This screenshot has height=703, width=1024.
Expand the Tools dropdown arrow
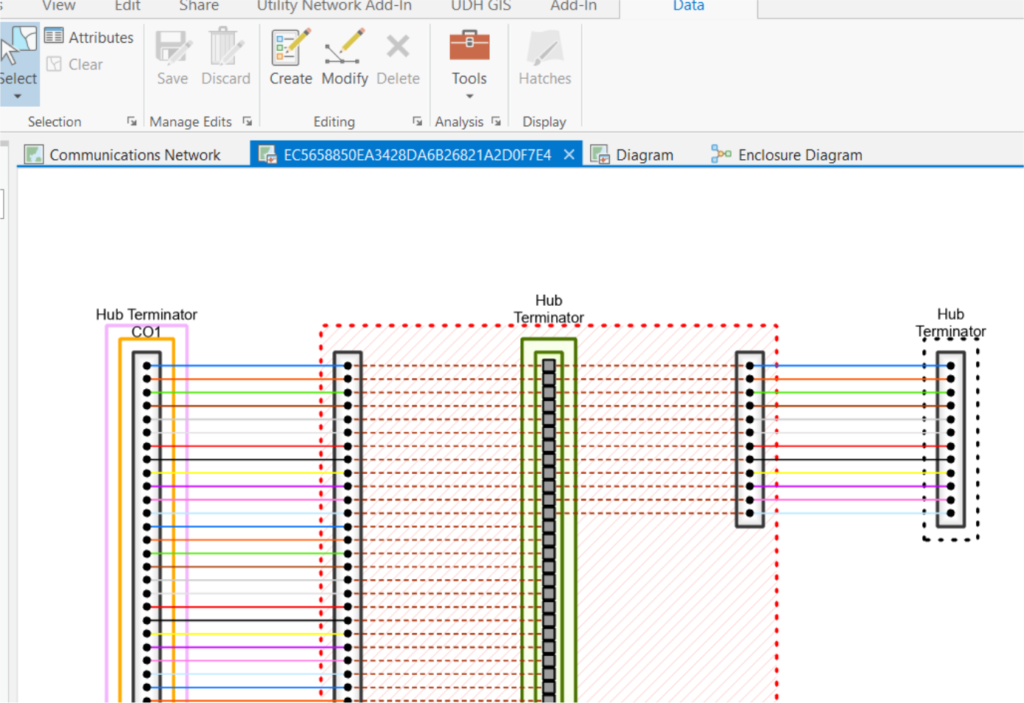469,97
